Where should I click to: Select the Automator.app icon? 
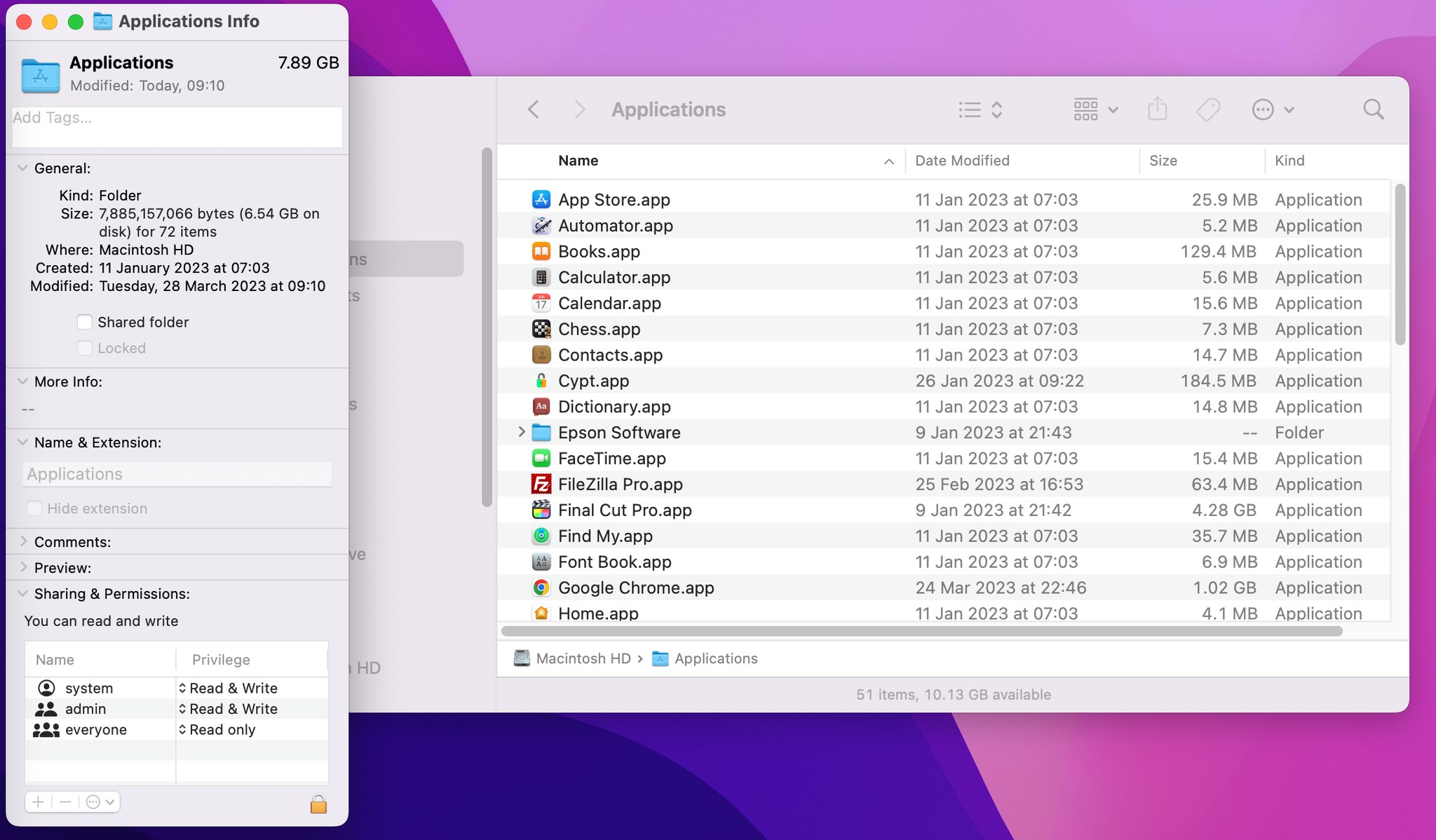[541, 226]
